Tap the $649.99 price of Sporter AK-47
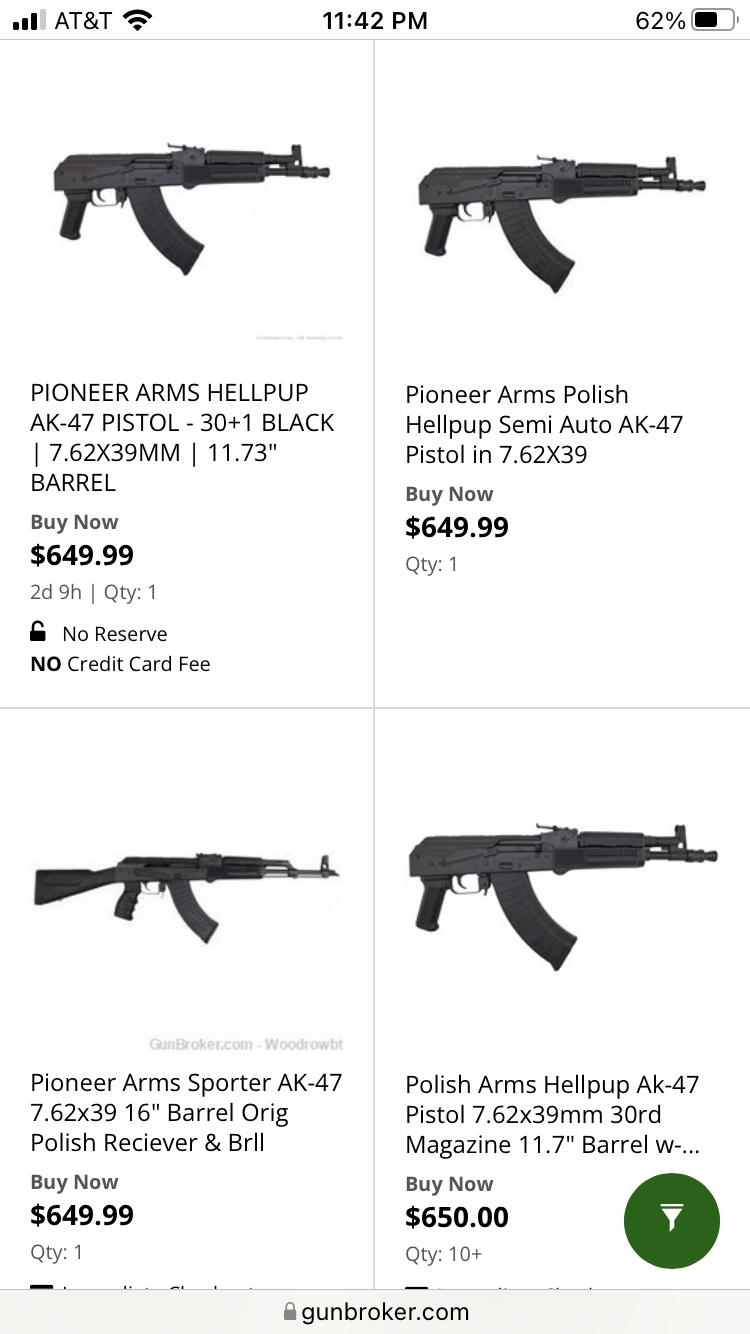Image resolution: width=750 pixels, height=1334 pixels. click(82, 1215)
